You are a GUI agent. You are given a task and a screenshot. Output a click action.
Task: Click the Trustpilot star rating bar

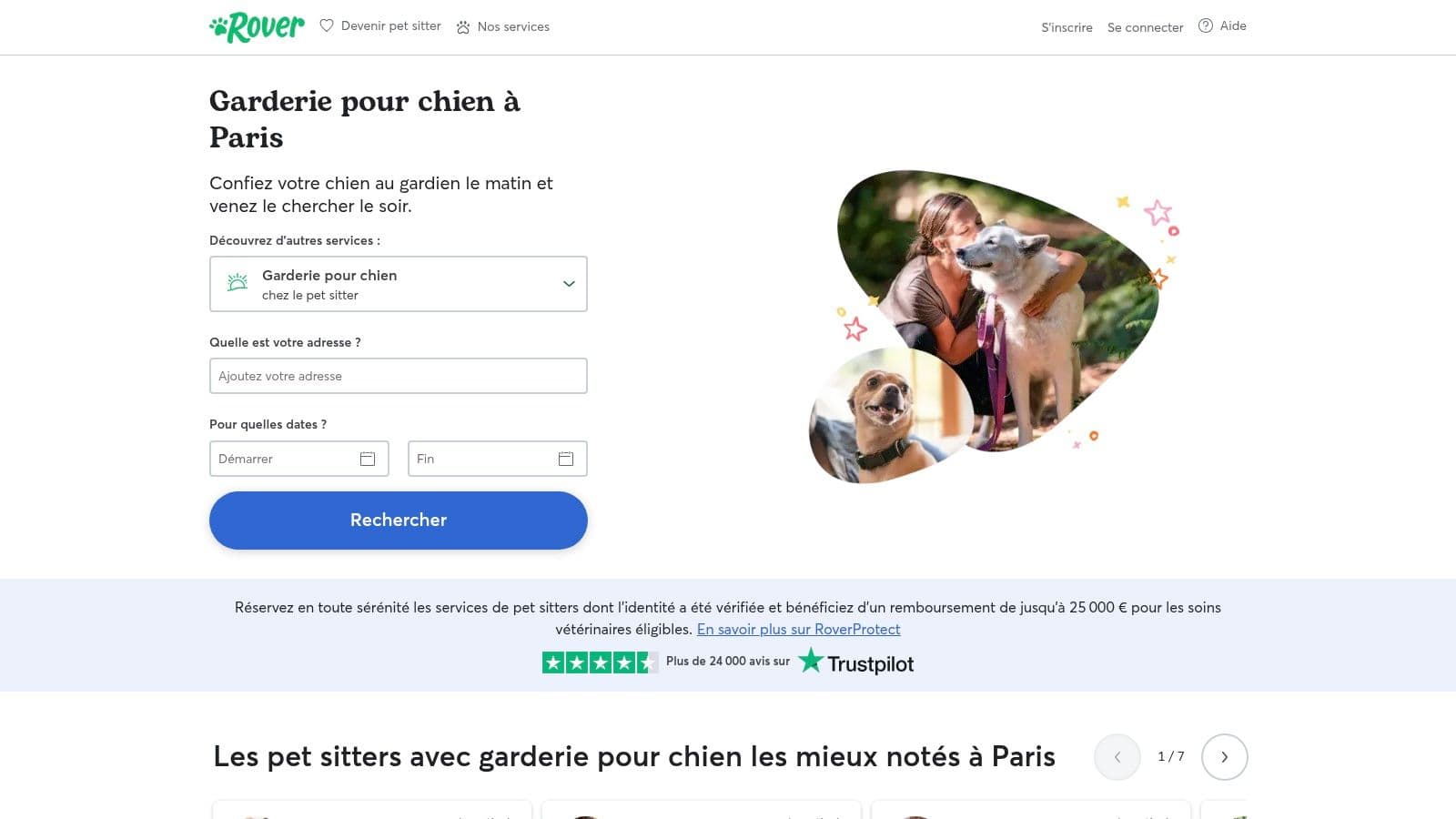pyautogui.click(x=601, y=662)
